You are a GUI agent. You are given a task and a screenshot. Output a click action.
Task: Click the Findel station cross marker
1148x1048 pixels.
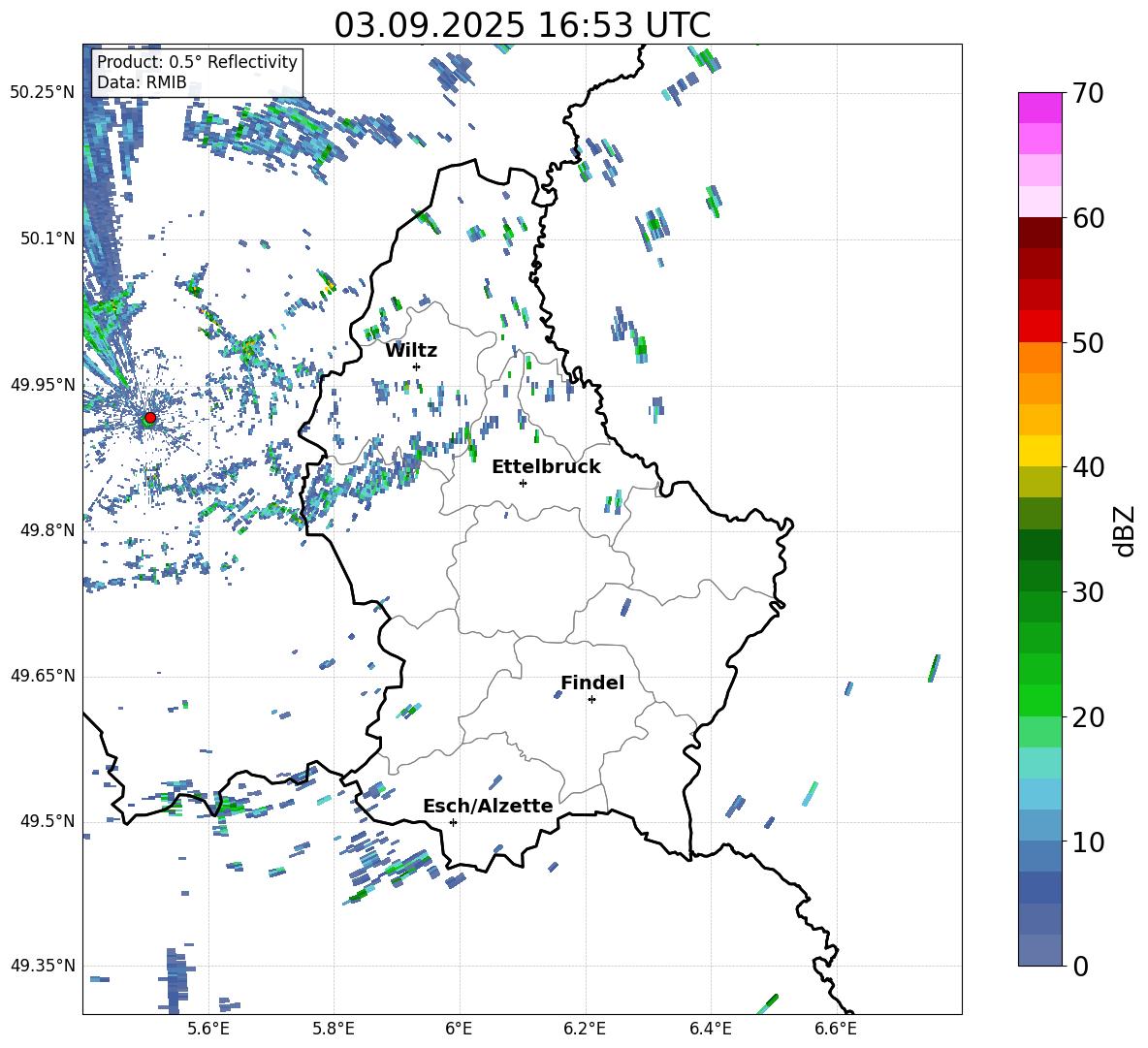[x=591, y=700]
